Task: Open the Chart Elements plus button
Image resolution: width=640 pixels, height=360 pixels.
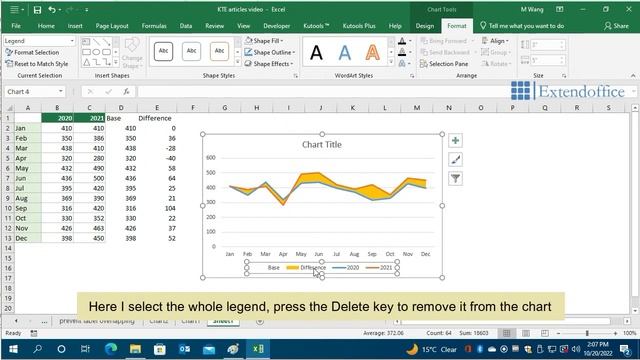Action: pos(455,141)
